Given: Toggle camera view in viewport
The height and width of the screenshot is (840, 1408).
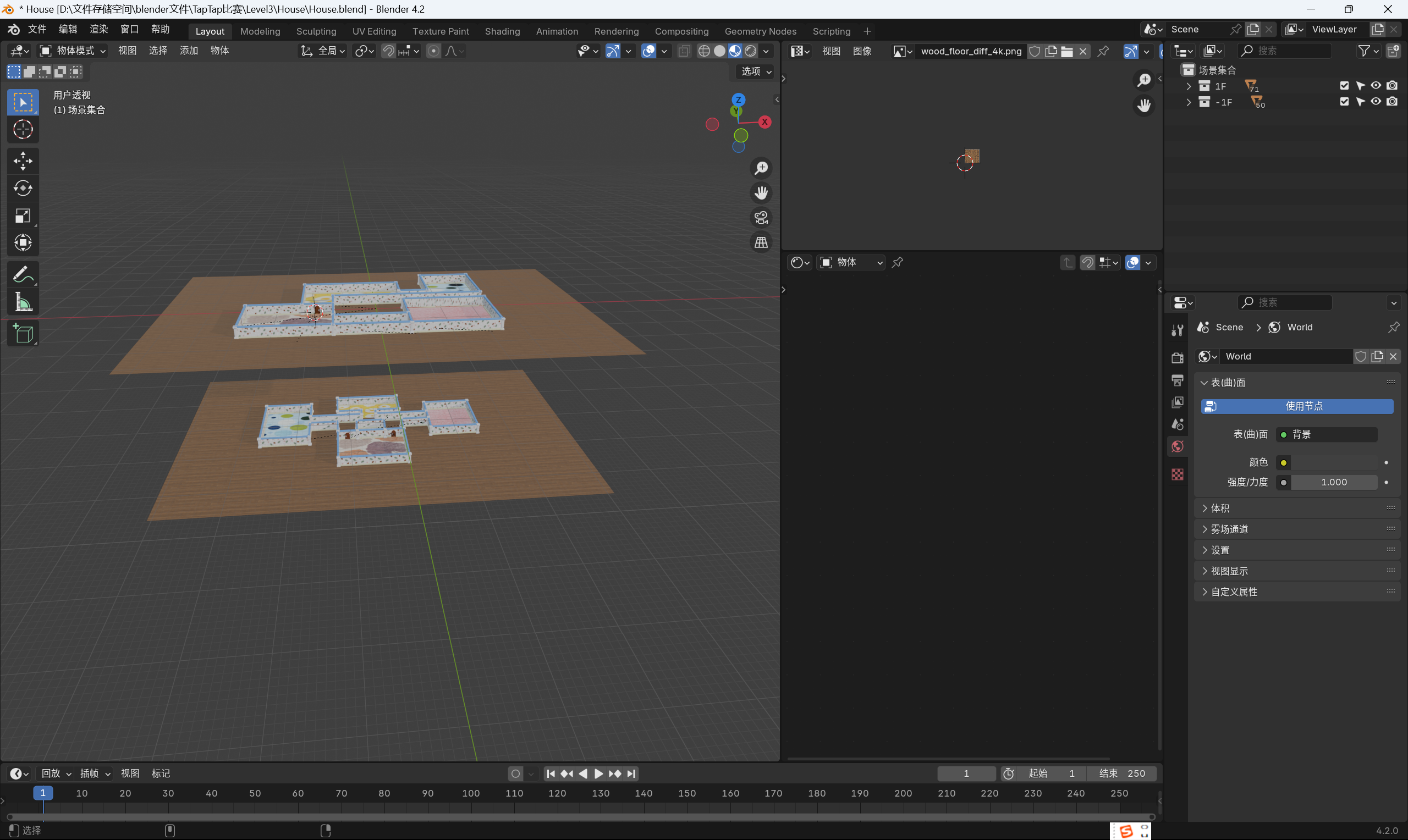Looking at the screenshot, I should coord(761,217).
